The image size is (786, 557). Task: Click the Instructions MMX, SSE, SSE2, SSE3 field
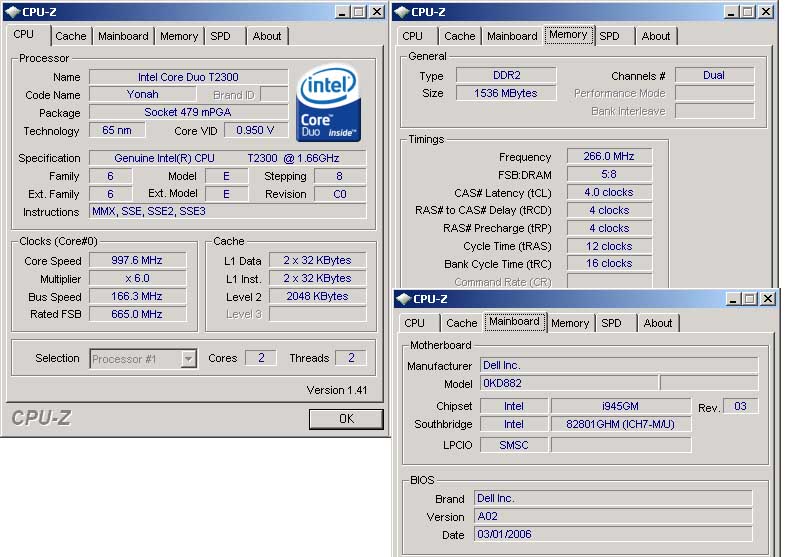[x=228, y=211]
